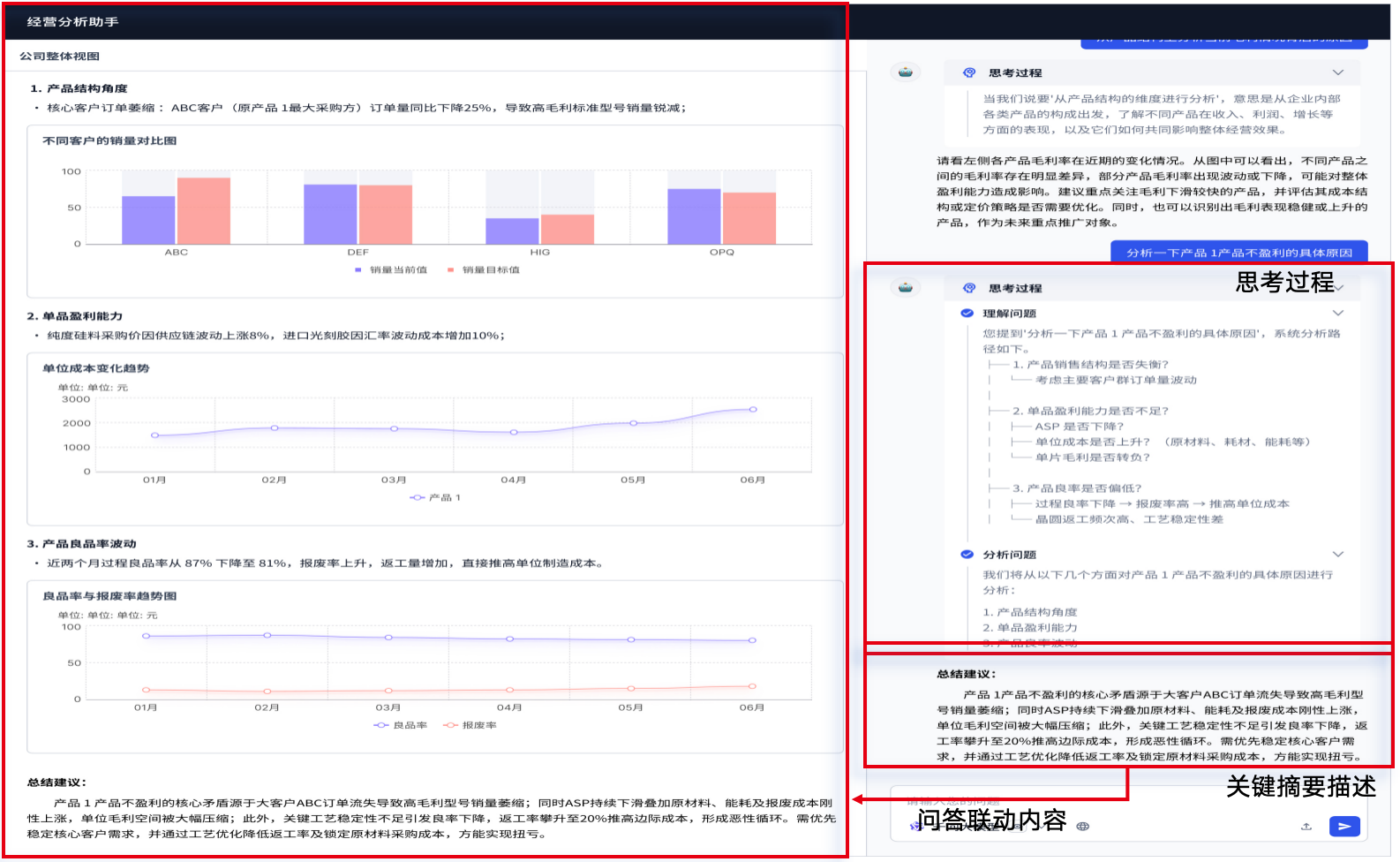
Task: Click tree item 2. 单品盈利能力是否不足?
Action: tap(1090, 411)
